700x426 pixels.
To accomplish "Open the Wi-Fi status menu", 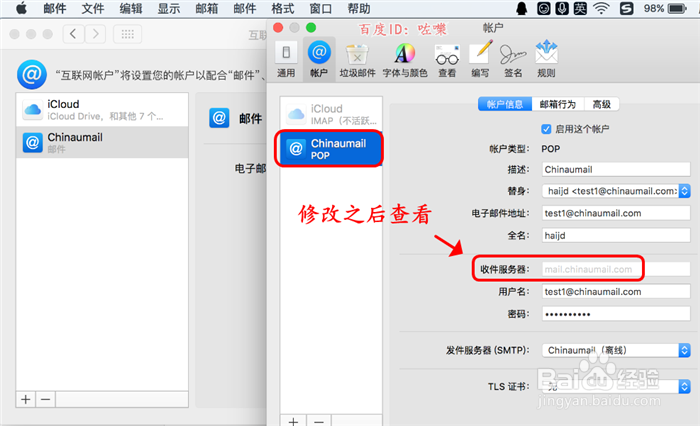I will (601, 8).
